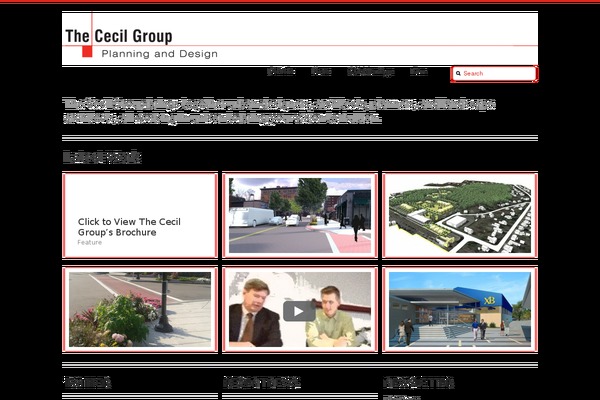Screen dimensions: 600x400
Task: Click the Feature label under brochure title
Action: (x=90, y=242)
